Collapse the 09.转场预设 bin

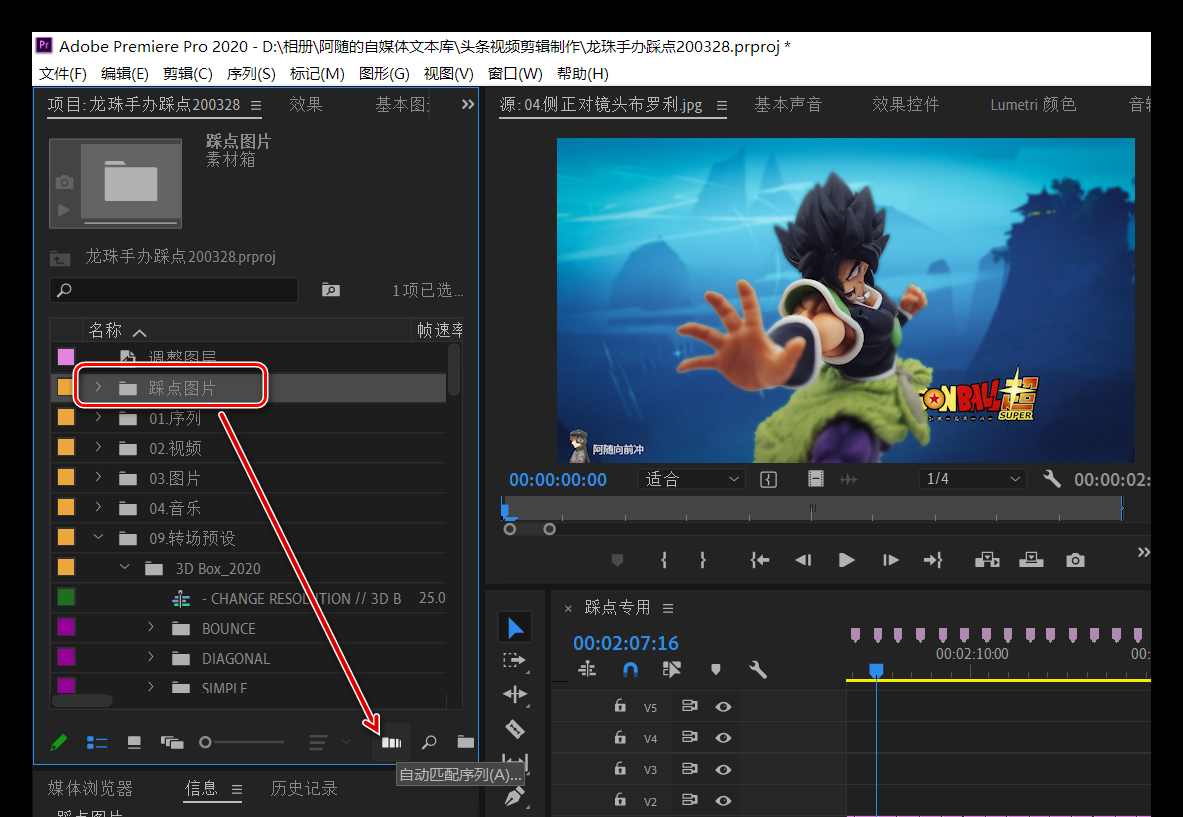pos(98,537)
